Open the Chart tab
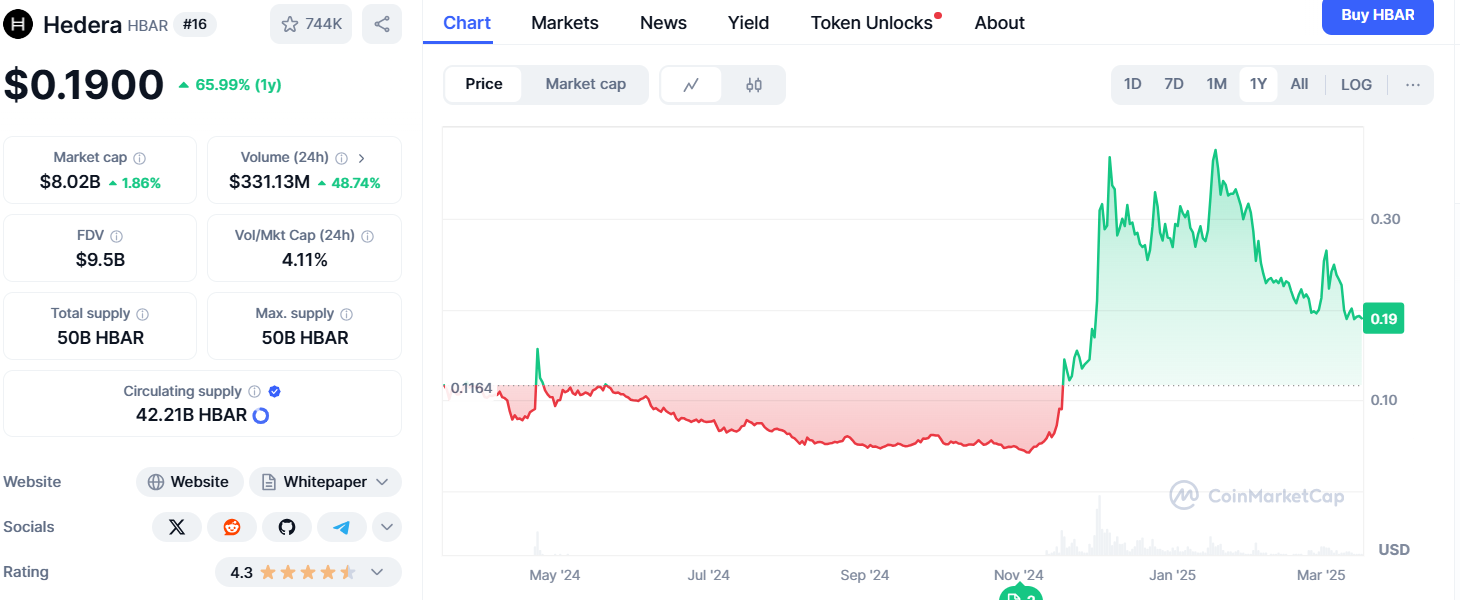 point(467,23)
